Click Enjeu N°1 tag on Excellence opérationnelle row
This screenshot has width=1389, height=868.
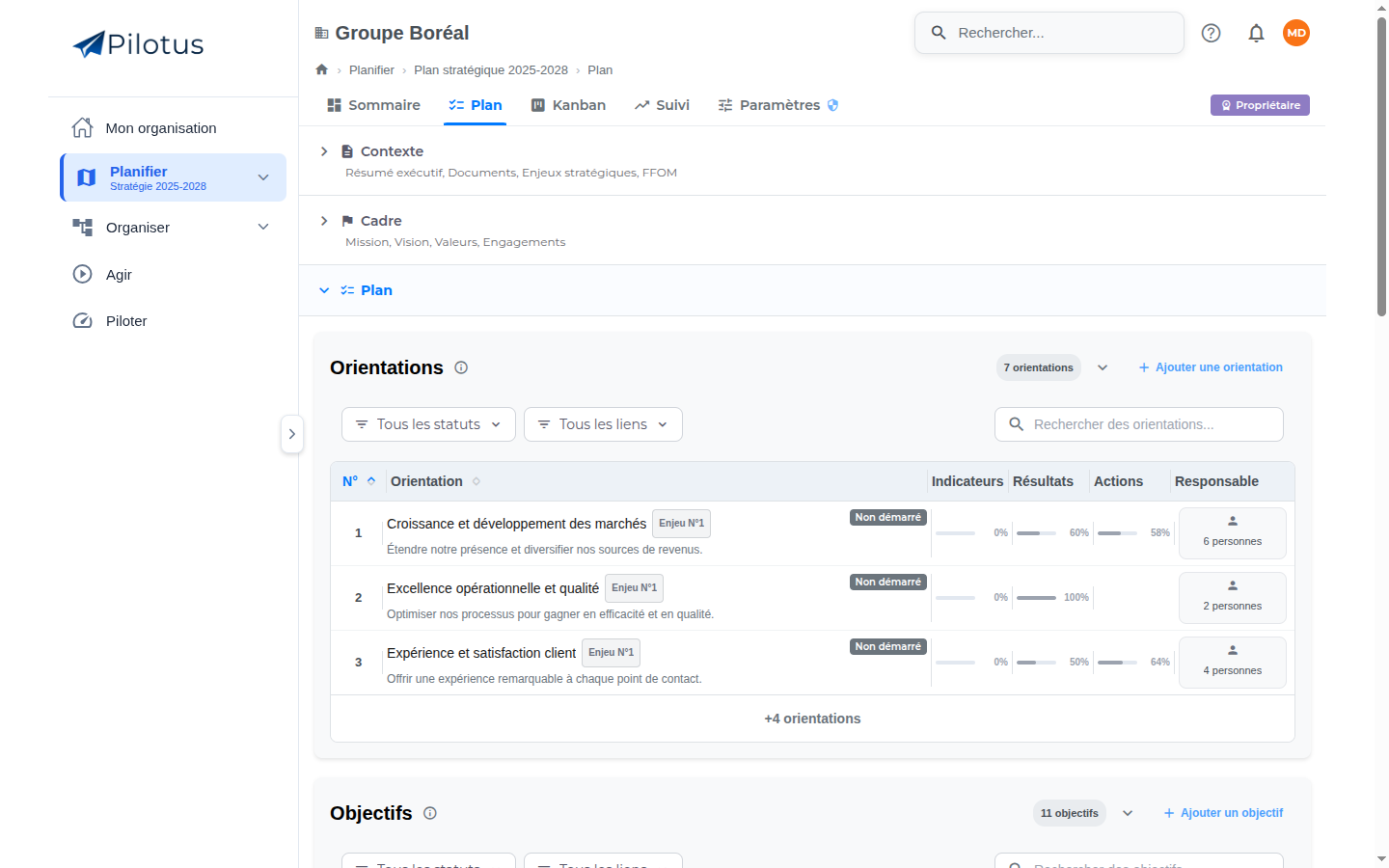[634, 588]
